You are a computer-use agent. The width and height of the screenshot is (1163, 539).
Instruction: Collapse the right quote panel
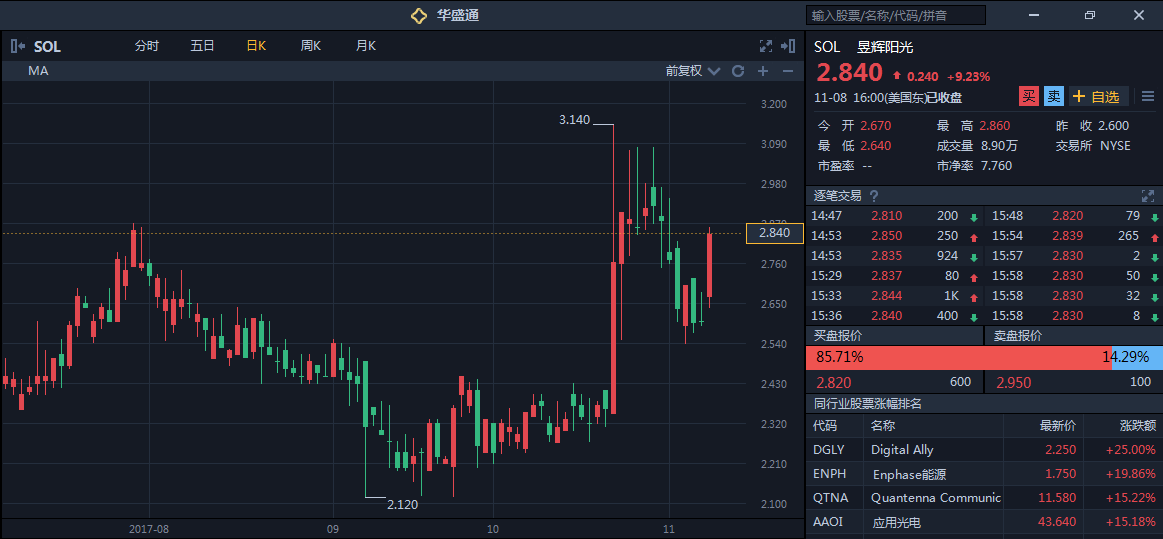pyautogui.click(x=789, y=46)
